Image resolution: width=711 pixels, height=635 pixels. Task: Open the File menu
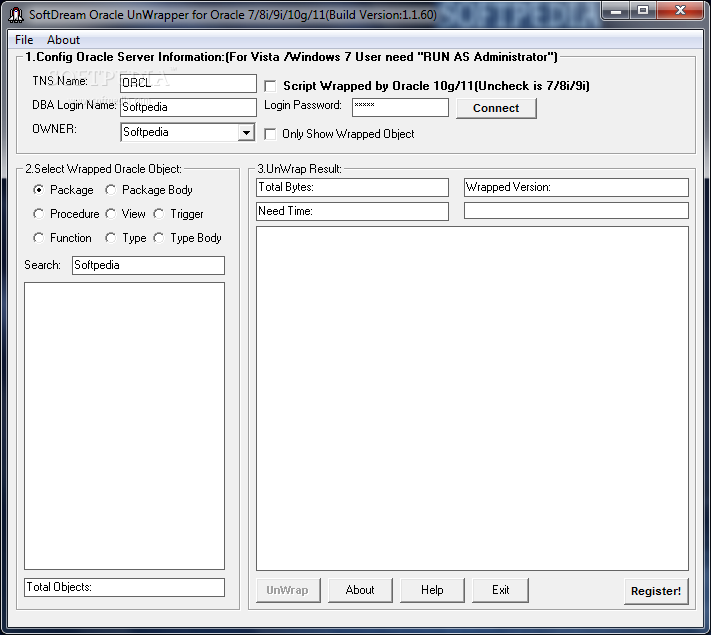click(x=24, y=40)
